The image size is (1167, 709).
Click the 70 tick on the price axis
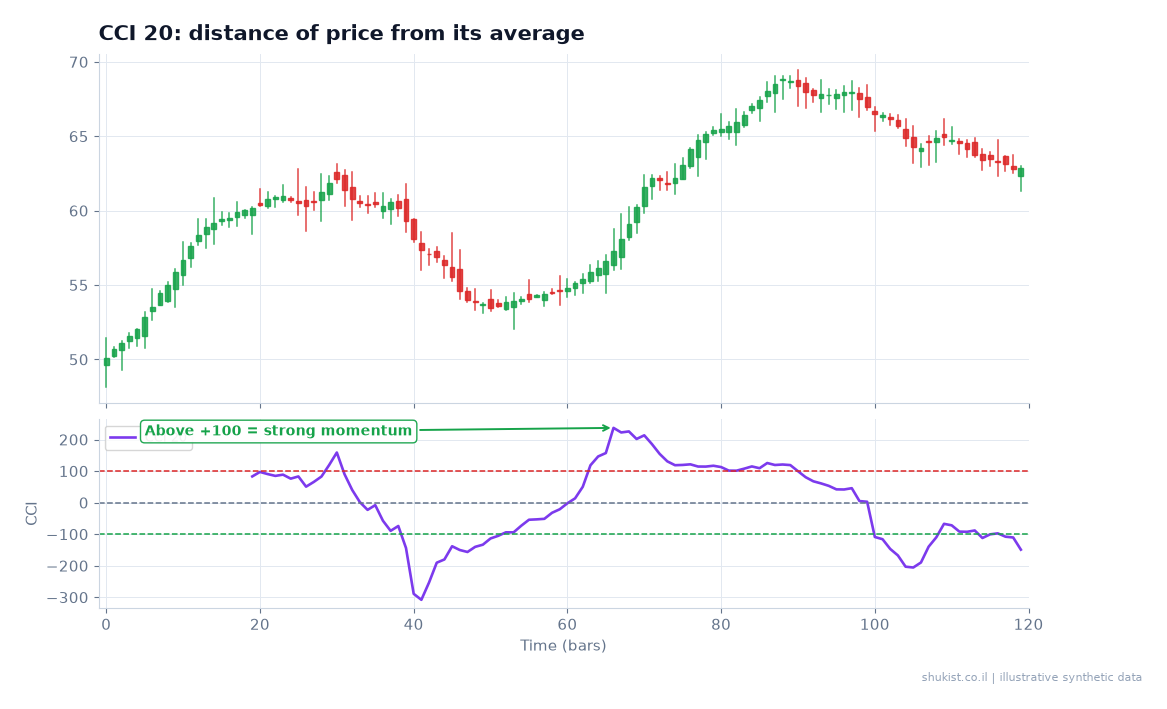point(79,62)
